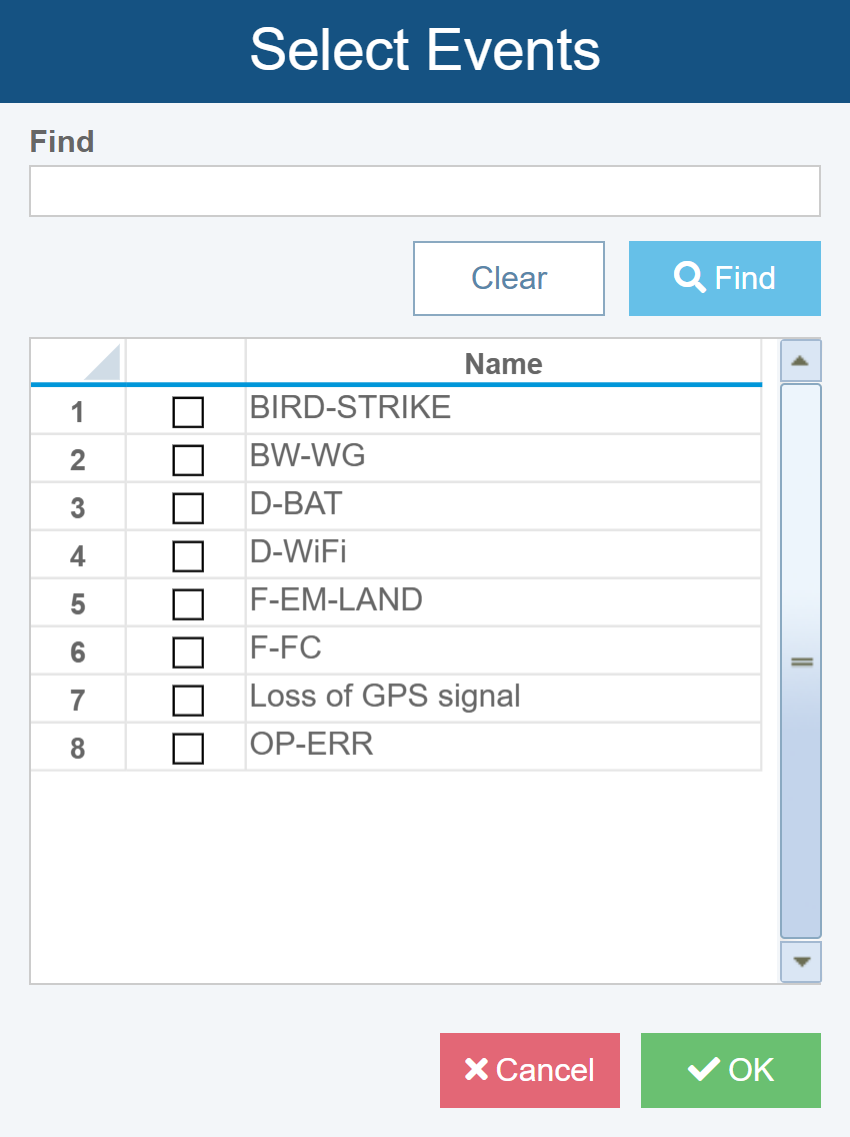Select the D-WiFi row name

[x=298, y=552]
